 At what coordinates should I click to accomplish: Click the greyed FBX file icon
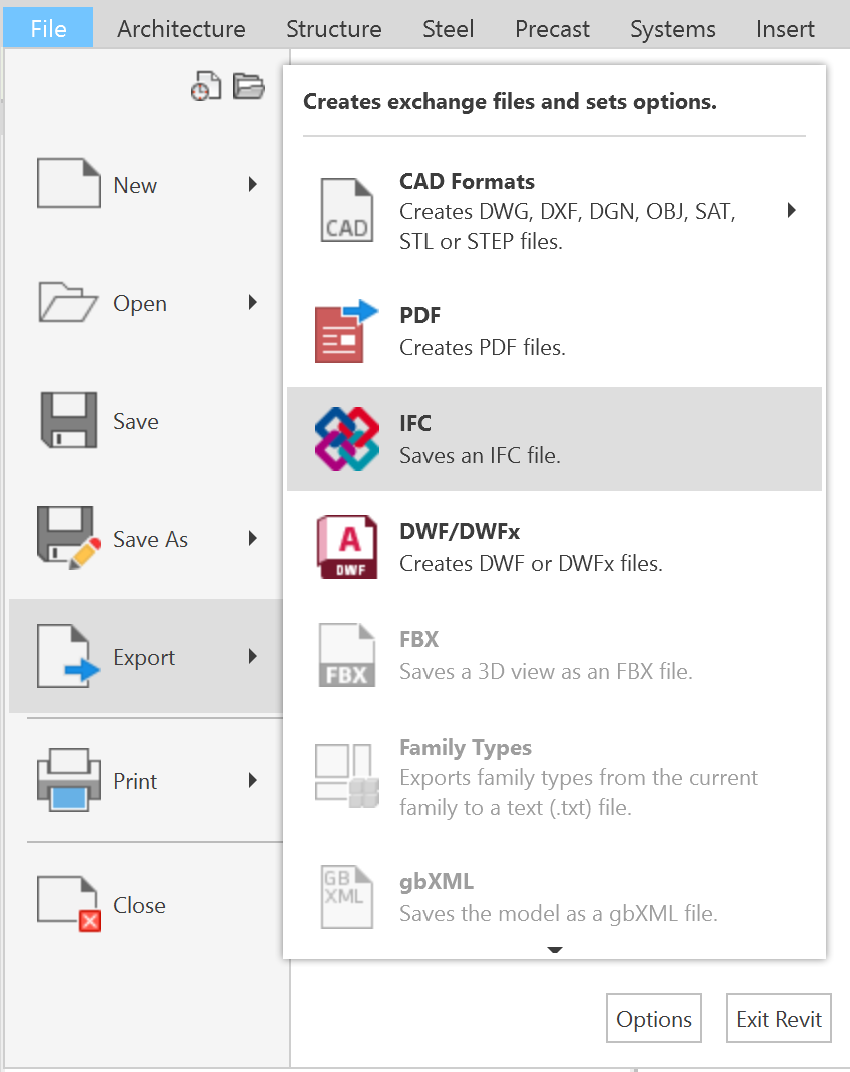[347, 655]
